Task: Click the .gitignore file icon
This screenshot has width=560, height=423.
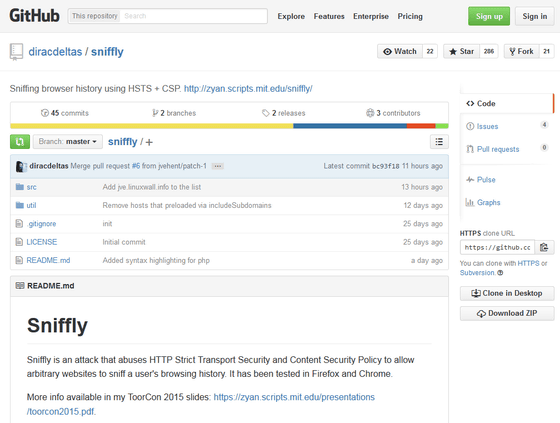Action: 19,224
